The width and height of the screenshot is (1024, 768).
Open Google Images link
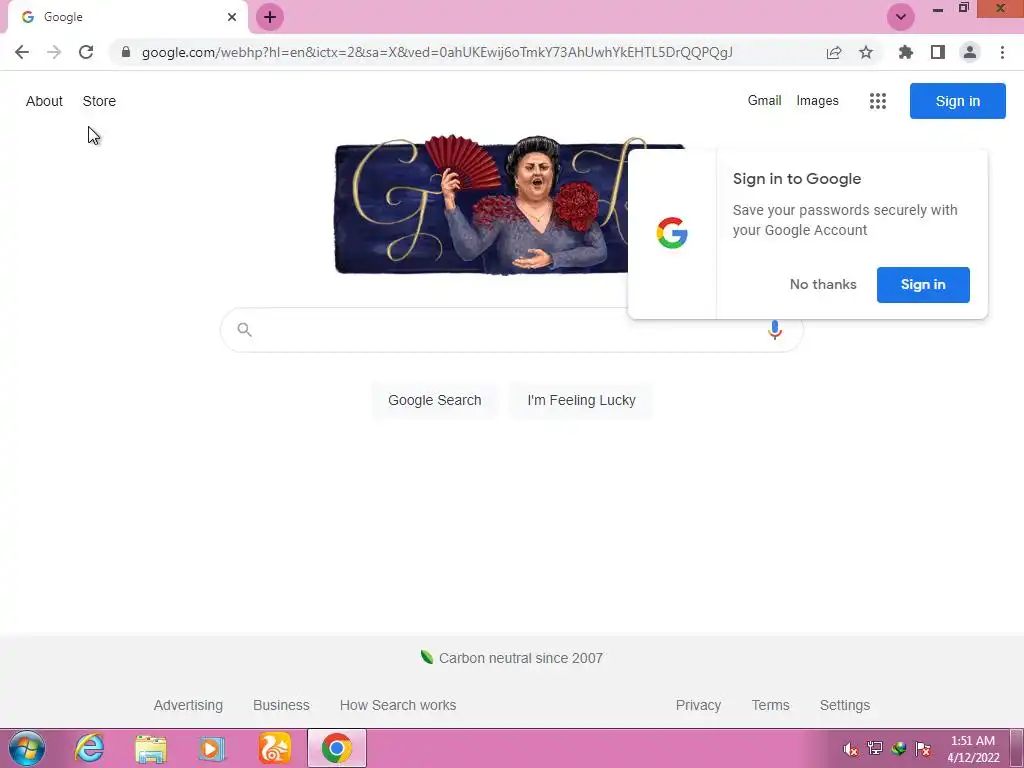pyautogui.click(x=818, y=101)
